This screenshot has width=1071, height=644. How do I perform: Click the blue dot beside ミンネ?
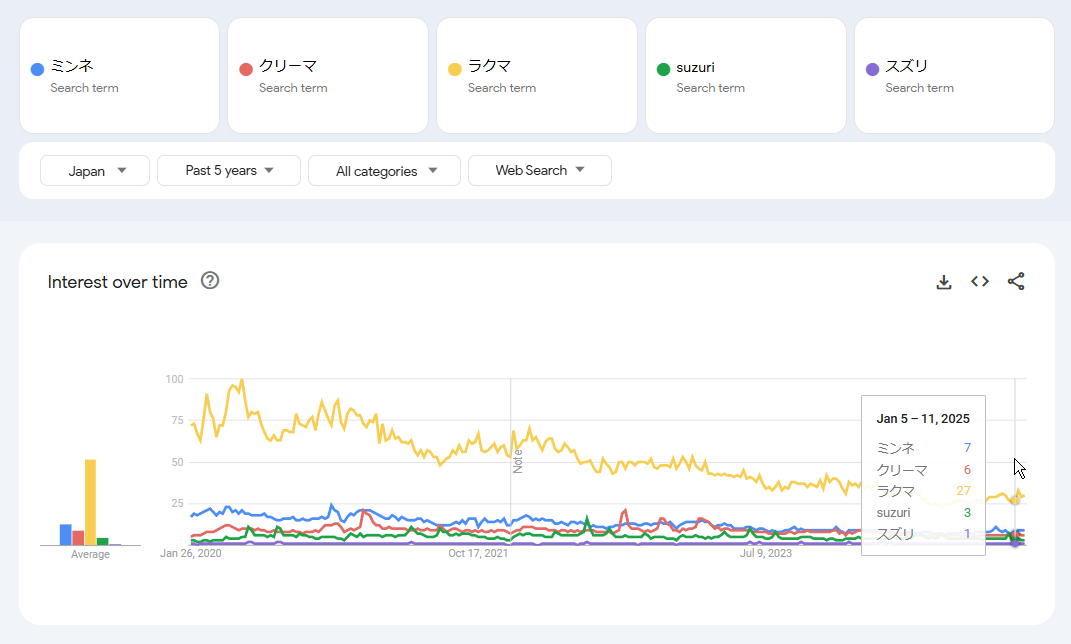[x=37, y=69]
